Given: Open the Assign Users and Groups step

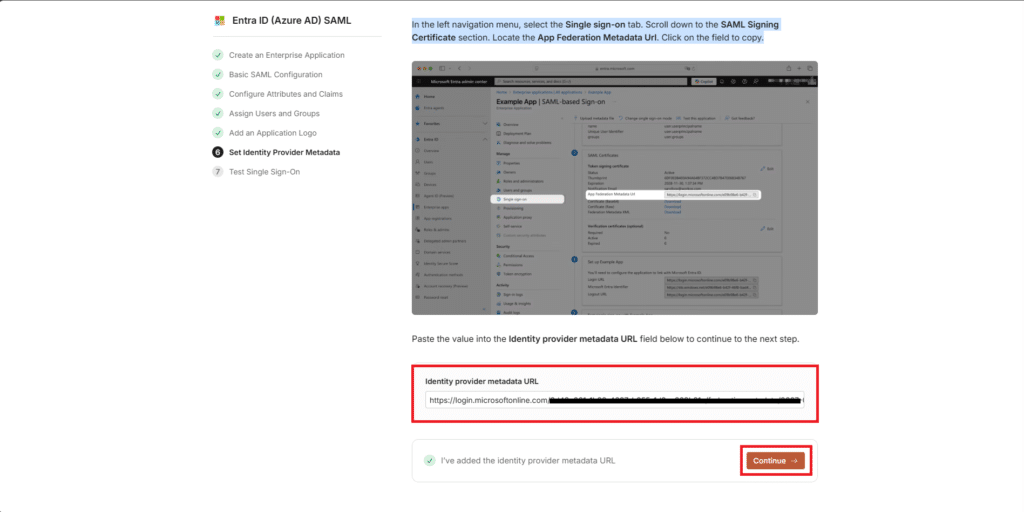Looking at the screenshot, I should (x=274, y=114).
